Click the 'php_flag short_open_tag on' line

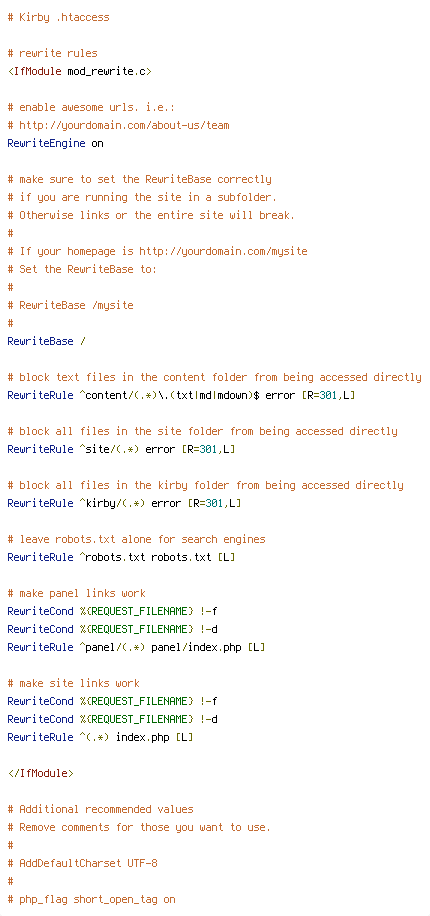pyautogui.click(x=91, y=899)
